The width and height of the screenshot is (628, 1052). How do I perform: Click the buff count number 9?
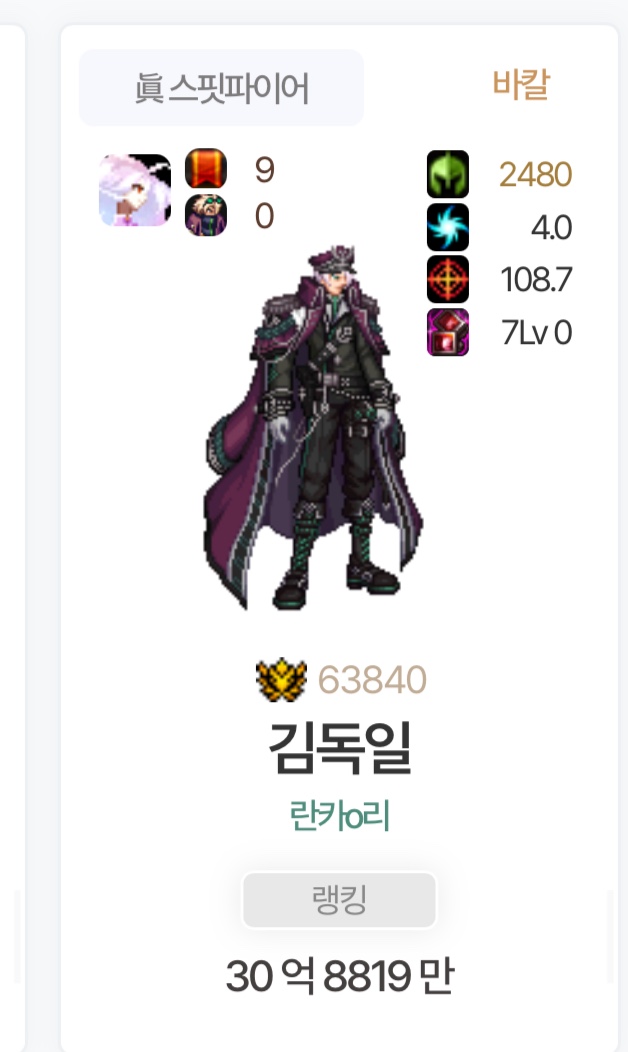click(264, 170)
